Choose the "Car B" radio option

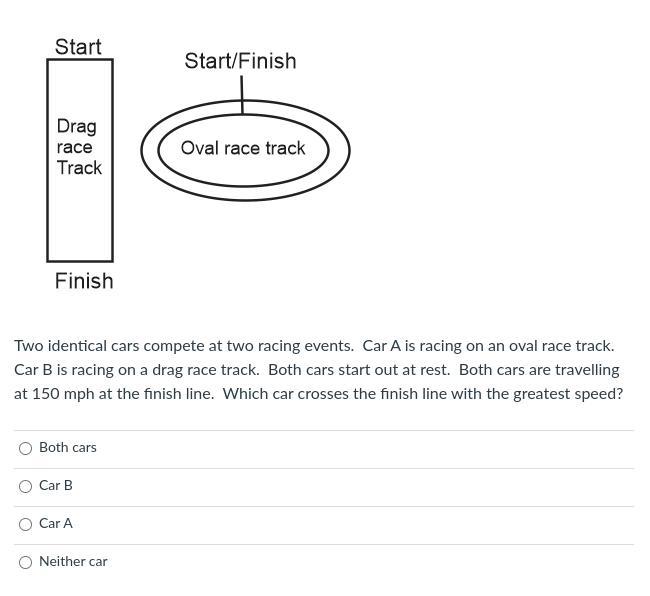tap(26, 486)
